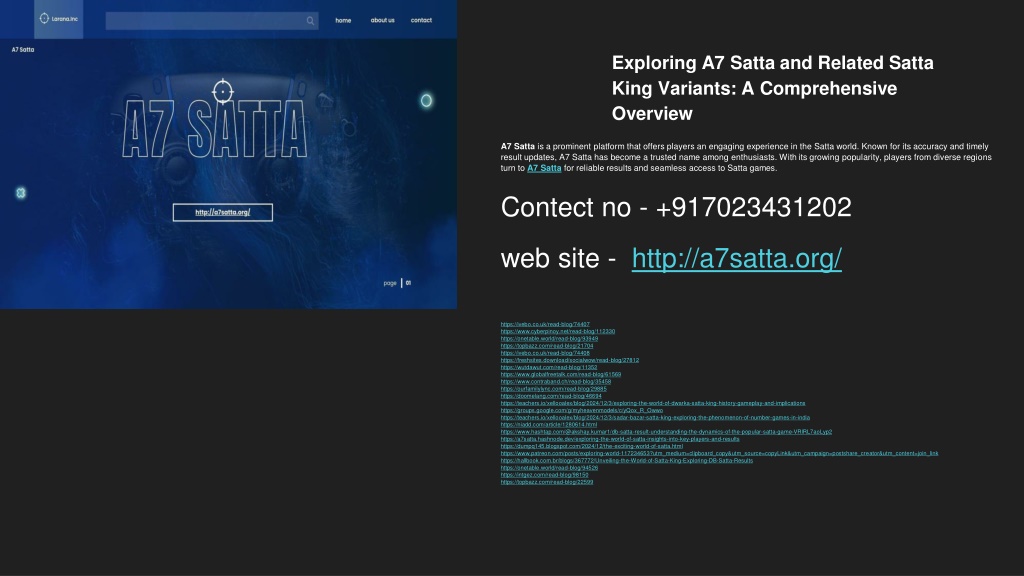Open the topbazz.com read-blog/21704 link
The height and width of the screenshot is (576, 1024).
pos(547,345)
